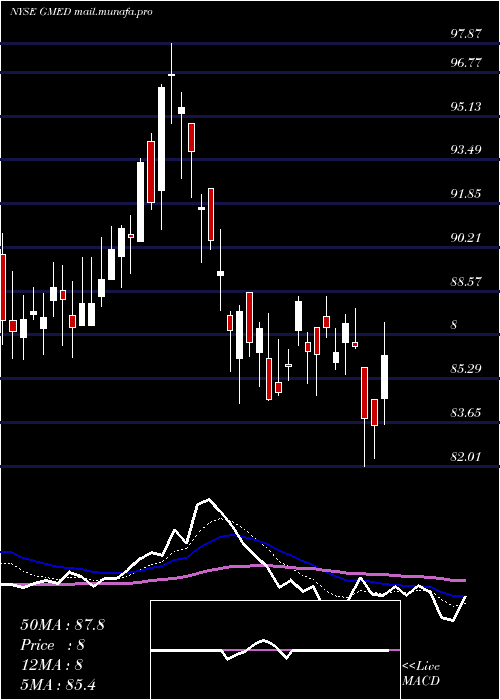
Task: Click the NYSE GMED mail.munafa.pro title text
Action: pyautogui.click(x=81, y=12)
